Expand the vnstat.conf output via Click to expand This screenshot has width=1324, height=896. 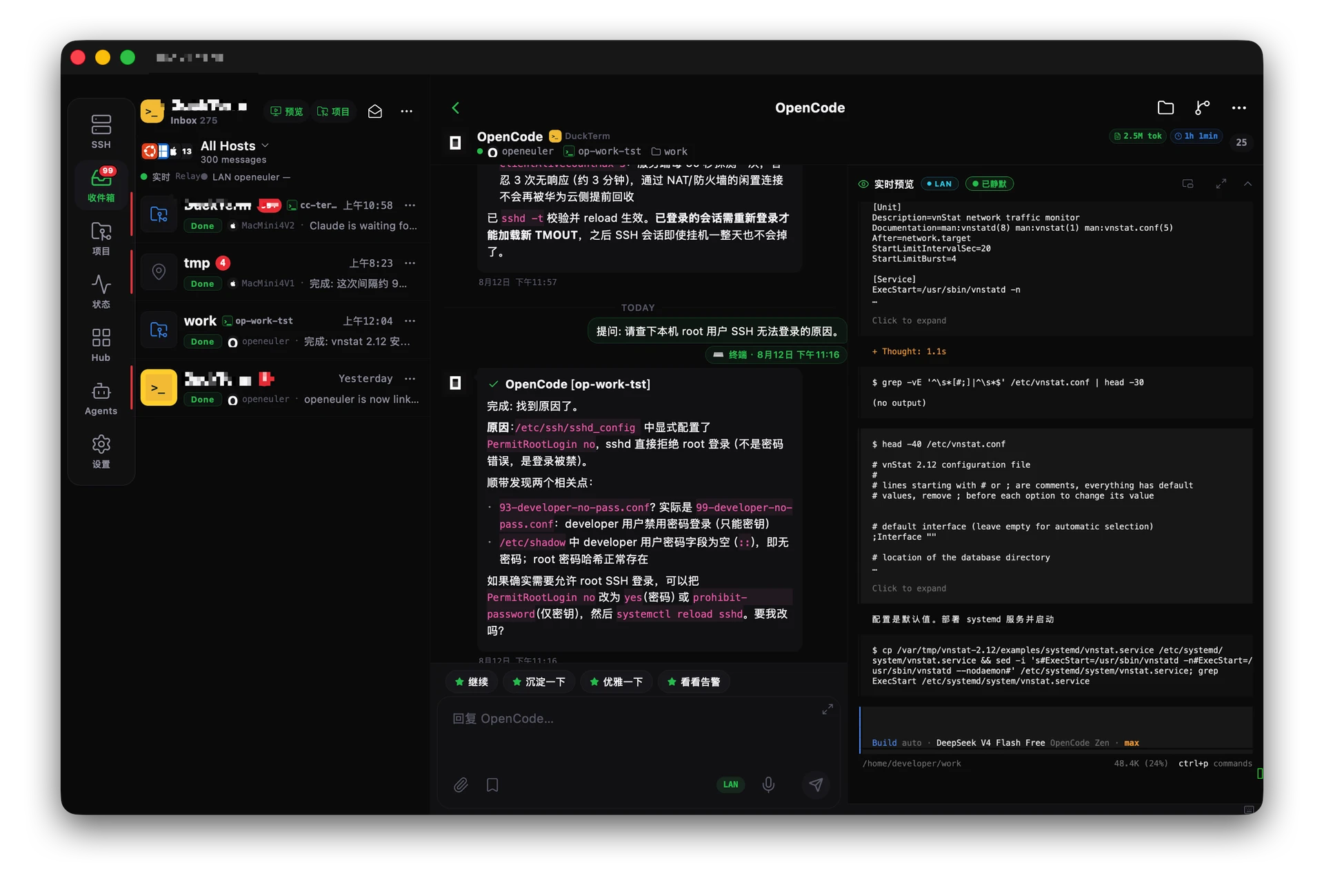909,589
